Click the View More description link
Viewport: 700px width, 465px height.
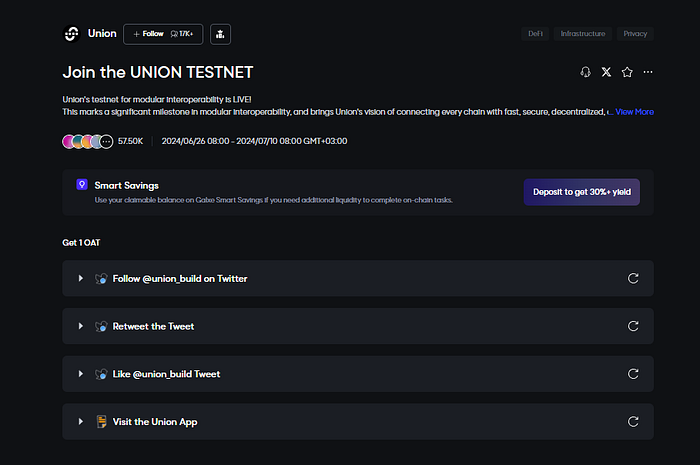(634, 112)
